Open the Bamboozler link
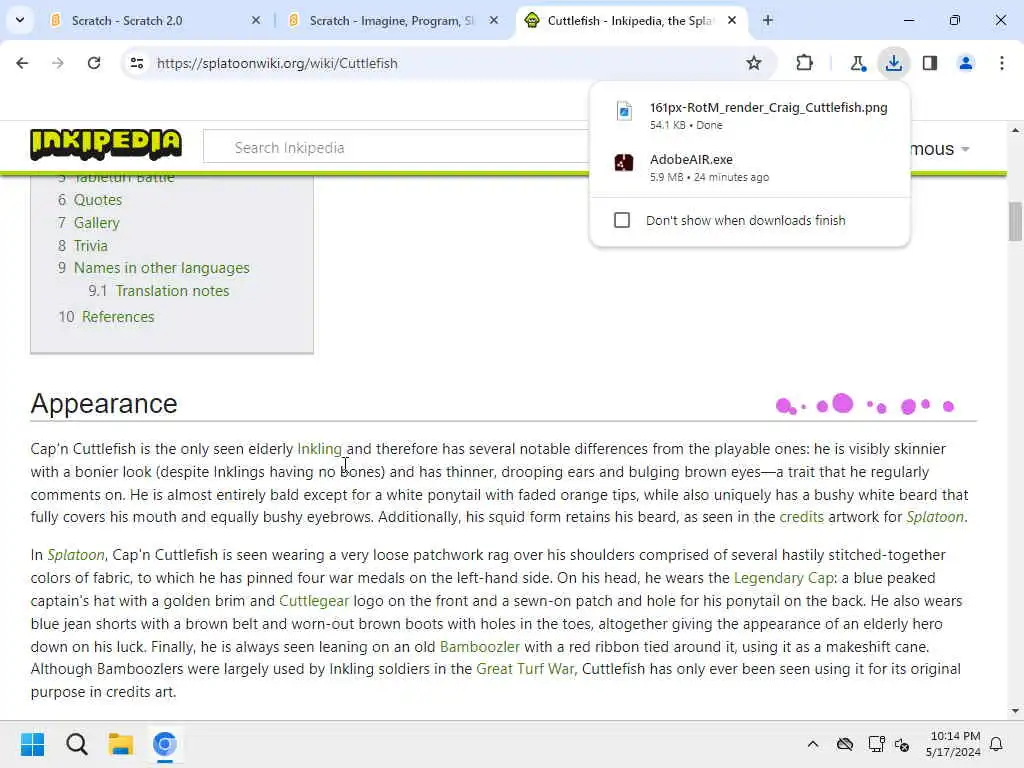The height and width of the screenshot is (768, 1024). [x=480, y=647]
